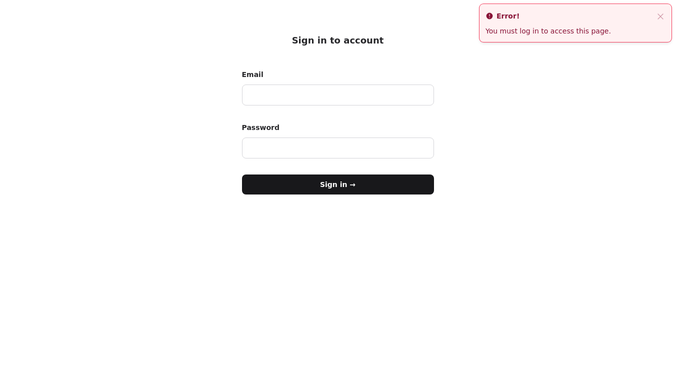Click the word 'account' in the heading

(363, 40)
